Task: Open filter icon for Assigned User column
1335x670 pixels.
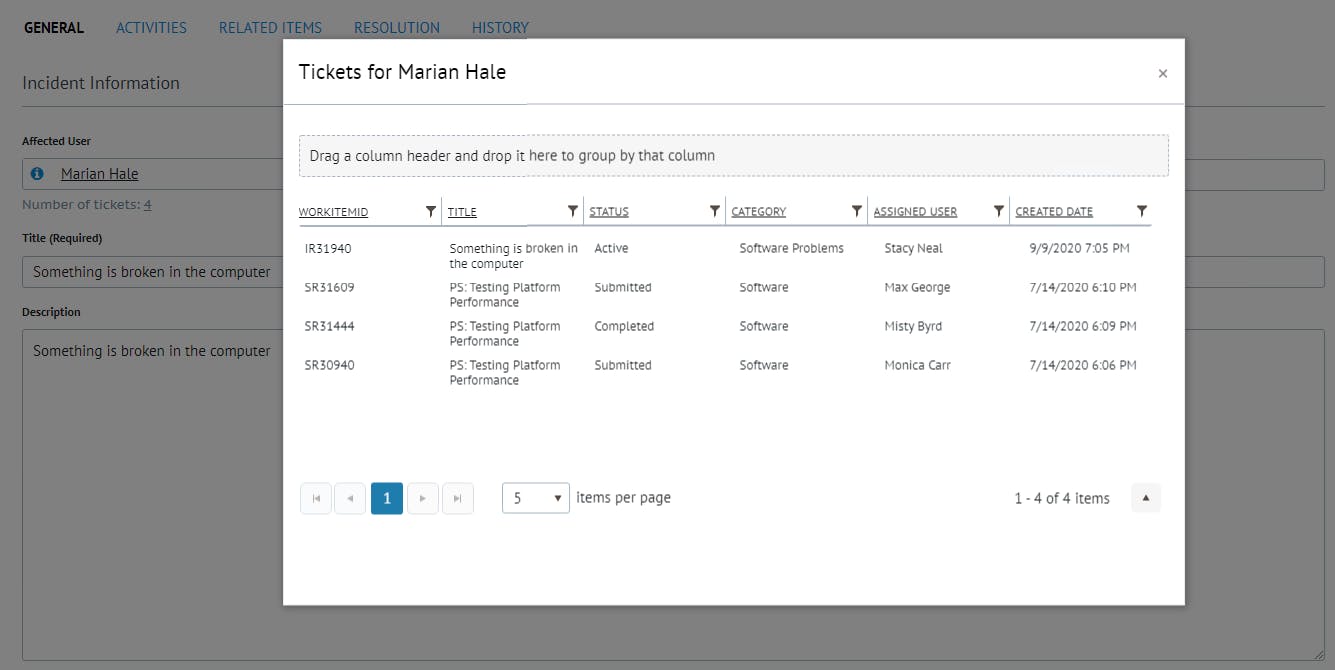Action: [999, 211]
